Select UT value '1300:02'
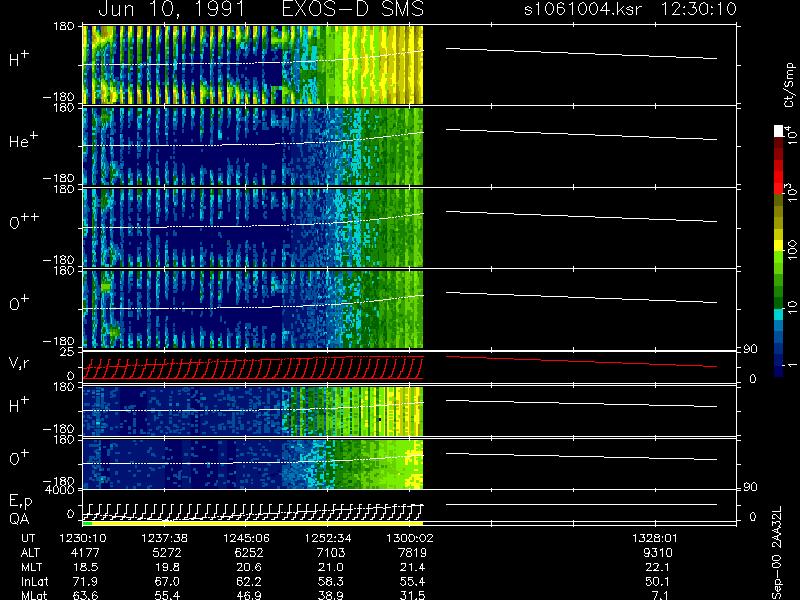Screen dimensions: 800x600 410,538
